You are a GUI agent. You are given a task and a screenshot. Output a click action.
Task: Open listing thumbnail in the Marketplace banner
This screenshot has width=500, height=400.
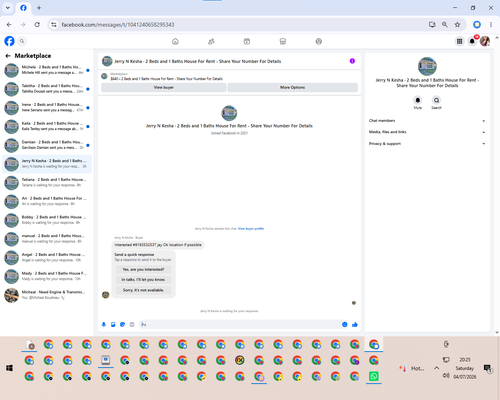tap(104, 76)
